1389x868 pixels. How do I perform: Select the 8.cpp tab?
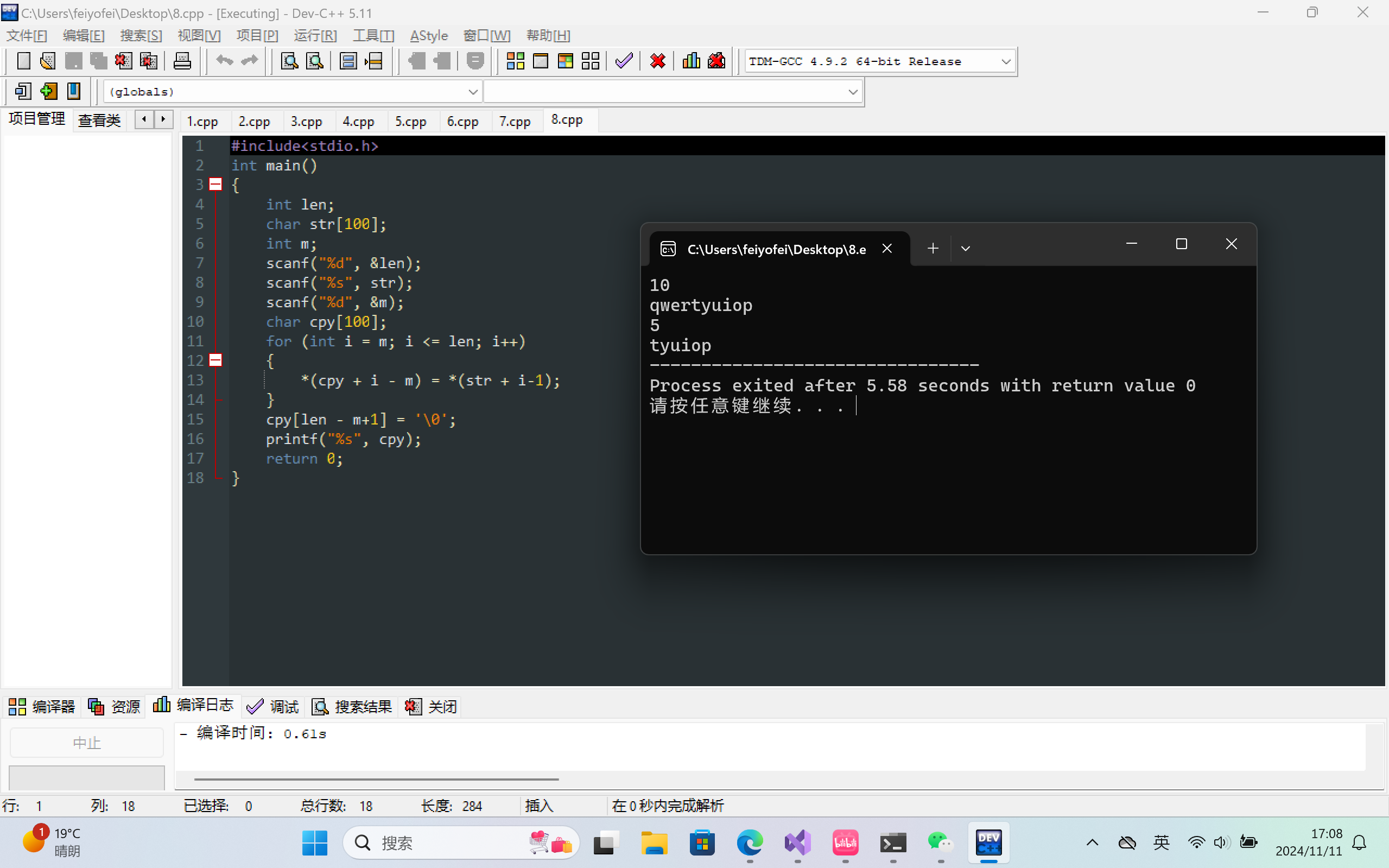pos(567,120)
